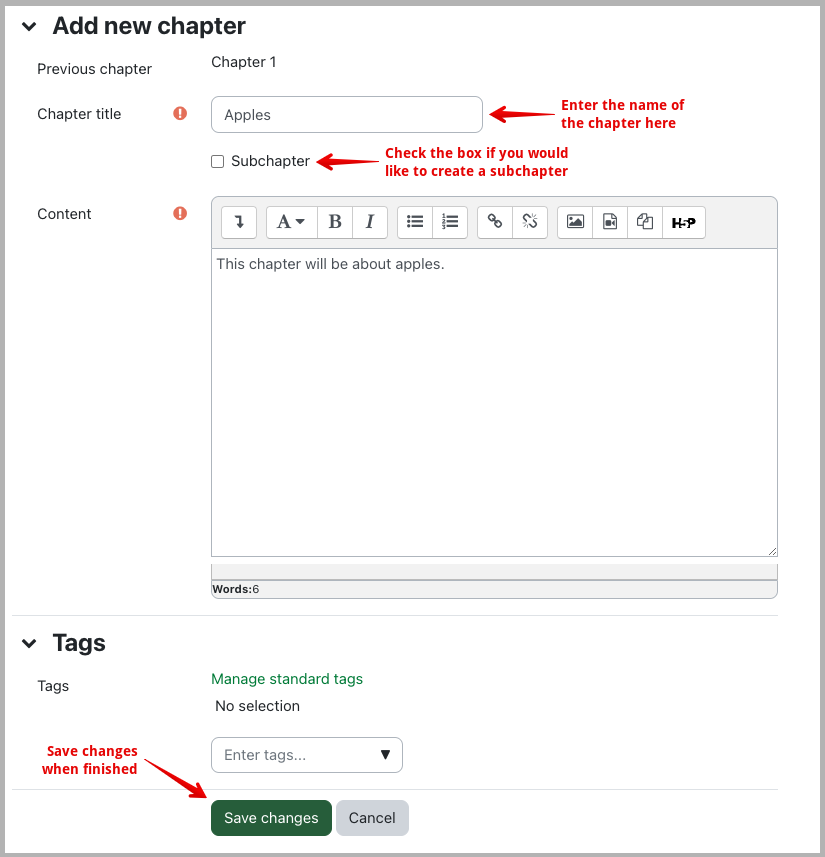Insert audio or video media file
The image size is (825, 857).
(x=610, y=222)
